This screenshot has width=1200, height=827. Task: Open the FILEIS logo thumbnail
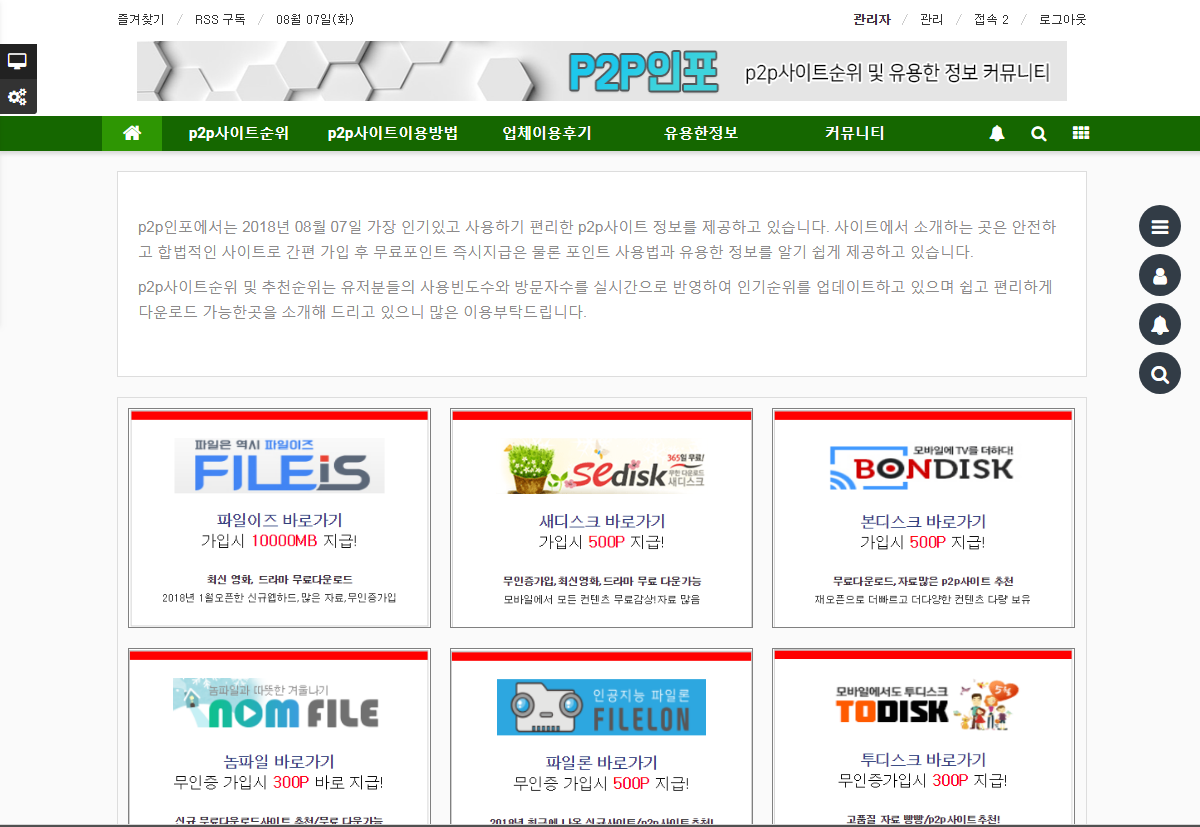(x=279, y=466)
